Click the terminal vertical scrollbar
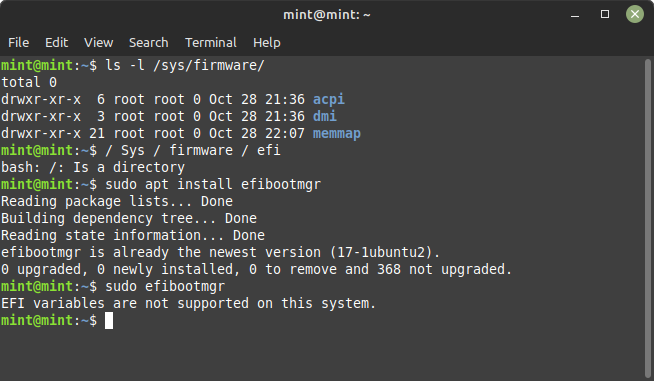 click(x=648, y=217)
